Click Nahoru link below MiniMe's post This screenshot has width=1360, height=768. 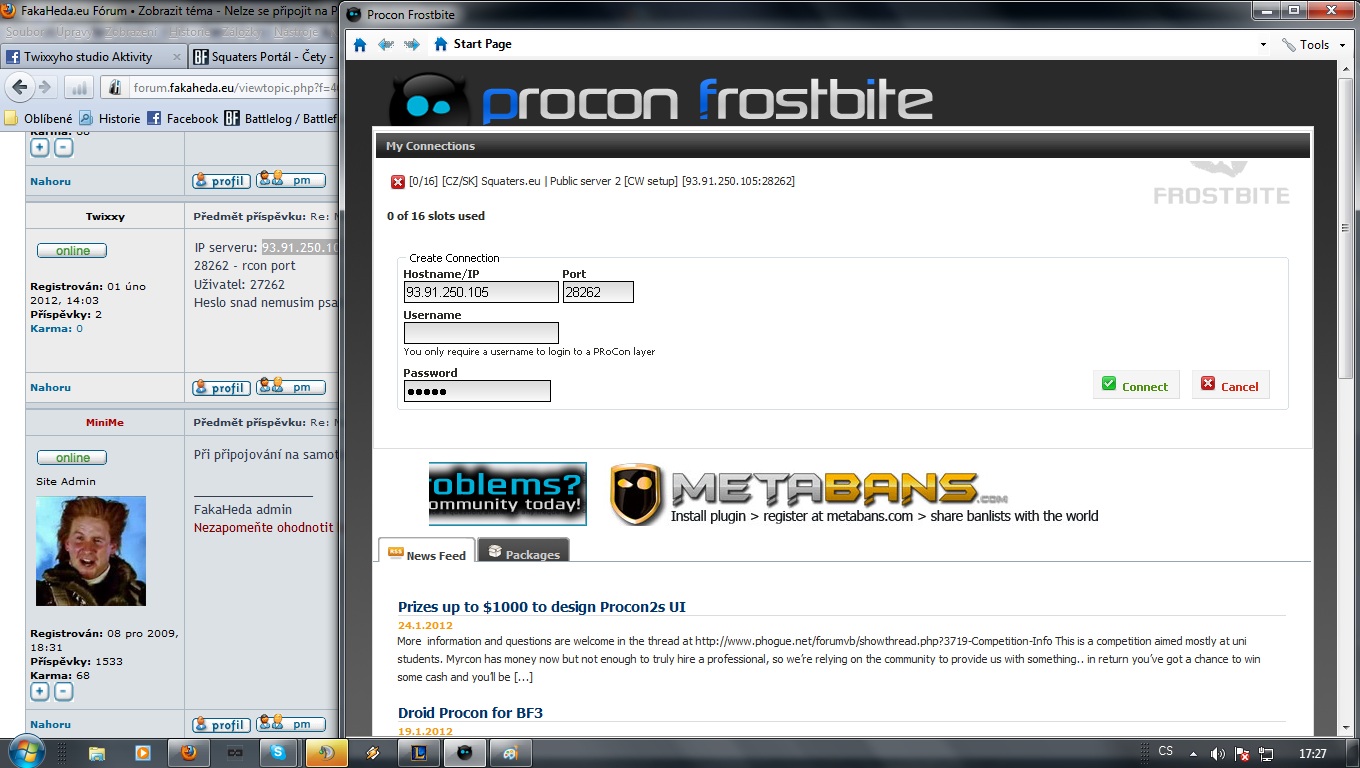[x=50, y=725]
